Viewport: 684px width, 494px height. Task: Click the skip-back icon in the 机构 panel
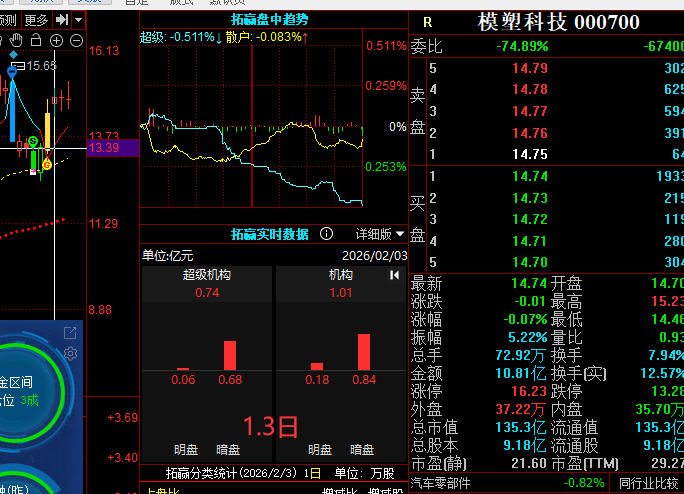point(394,275)
